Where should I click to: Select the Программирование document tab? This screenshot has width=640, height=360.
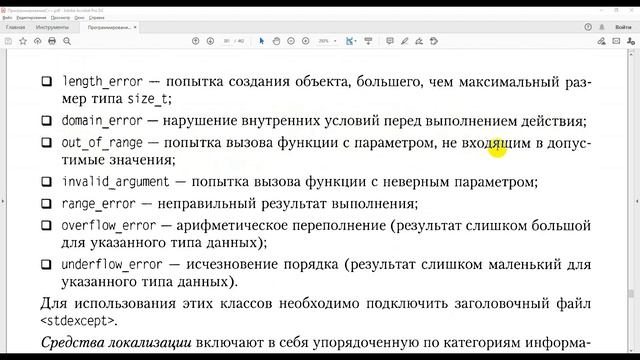click(x=109, y=27)
